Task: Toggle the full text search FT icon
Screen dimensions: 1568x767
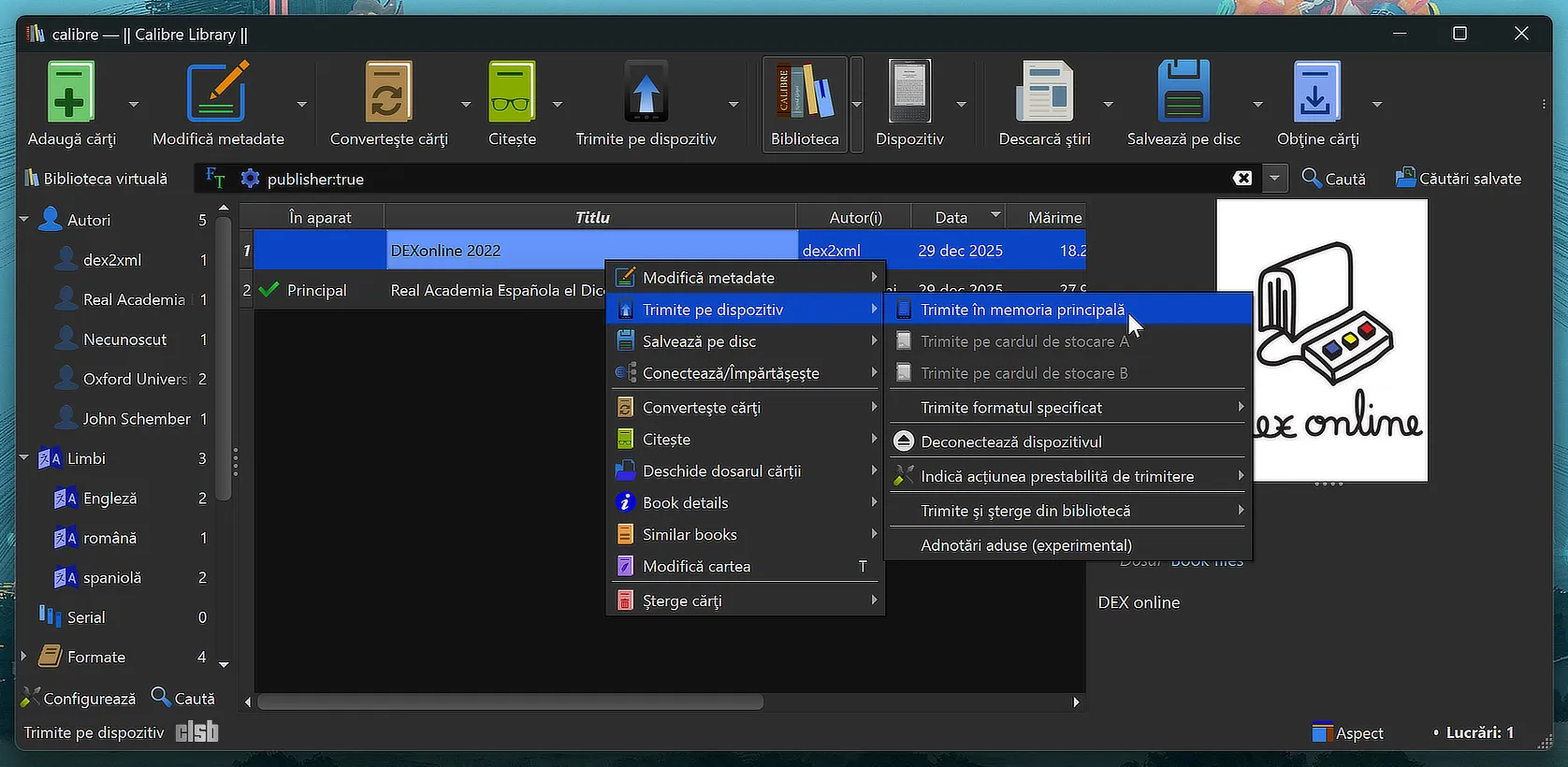Action: tap(215, 179)
